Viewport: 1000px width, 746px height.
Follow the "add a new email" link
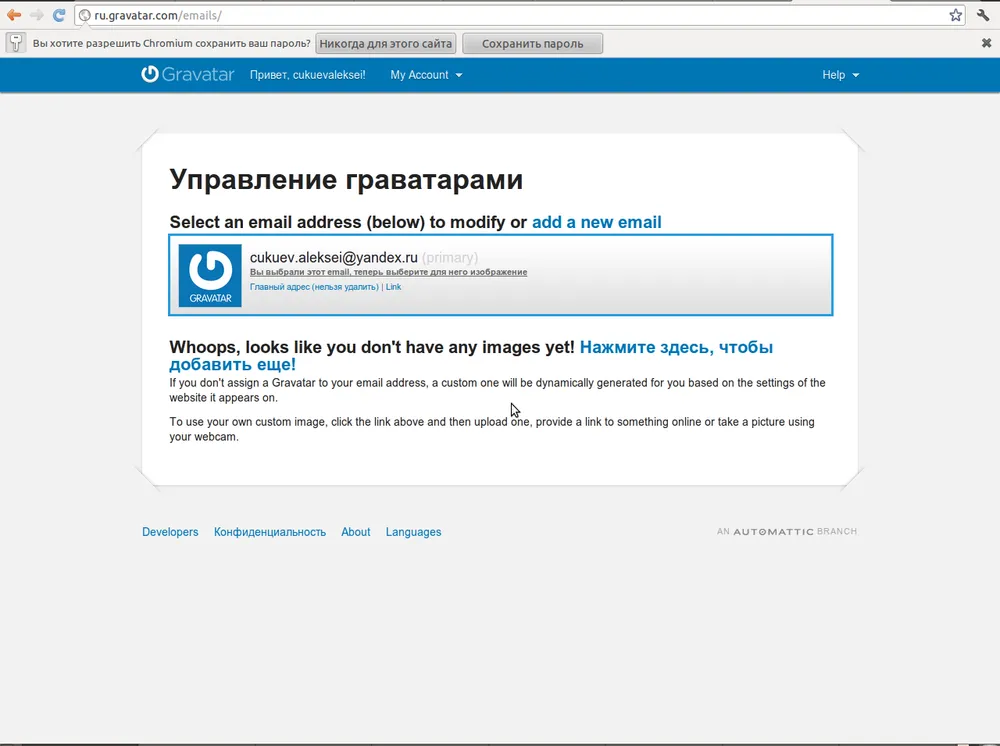(x=596, y=222)
